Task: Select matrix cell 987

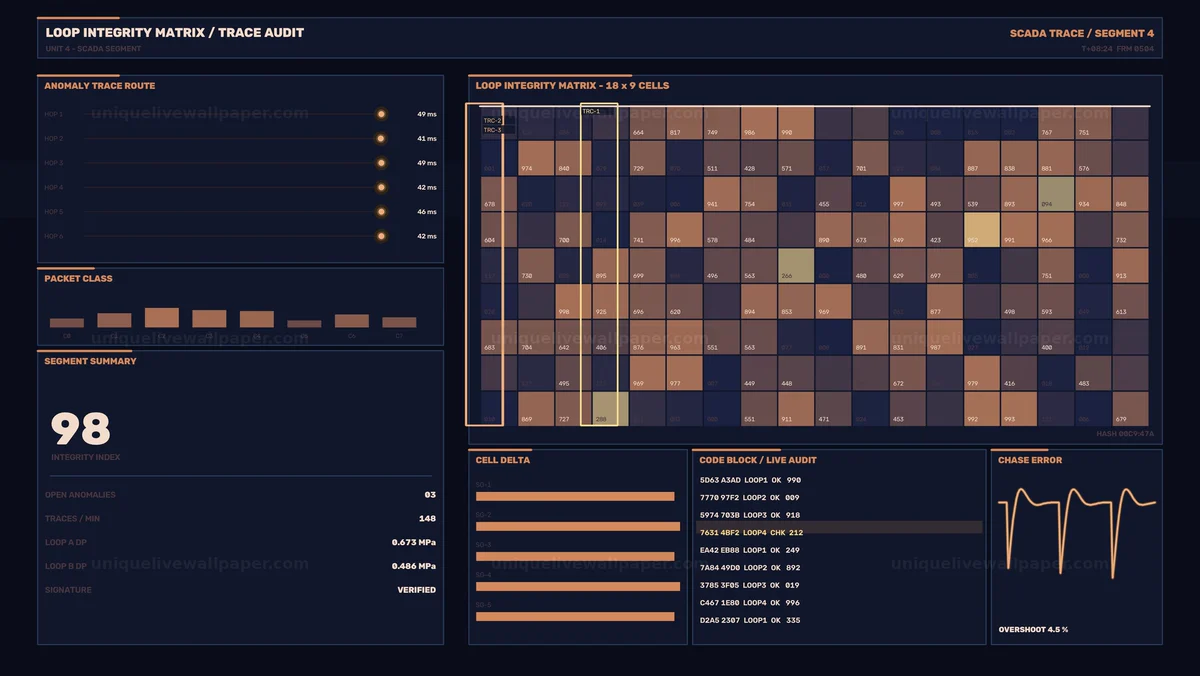Action: tap(944, 337)
